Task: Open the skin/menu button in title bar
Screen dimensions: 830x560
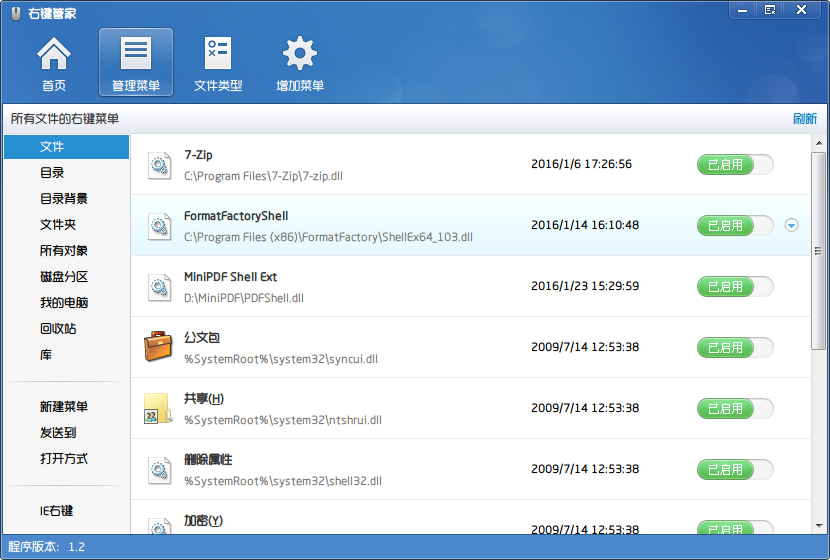Action: click(x=770, y=10)
